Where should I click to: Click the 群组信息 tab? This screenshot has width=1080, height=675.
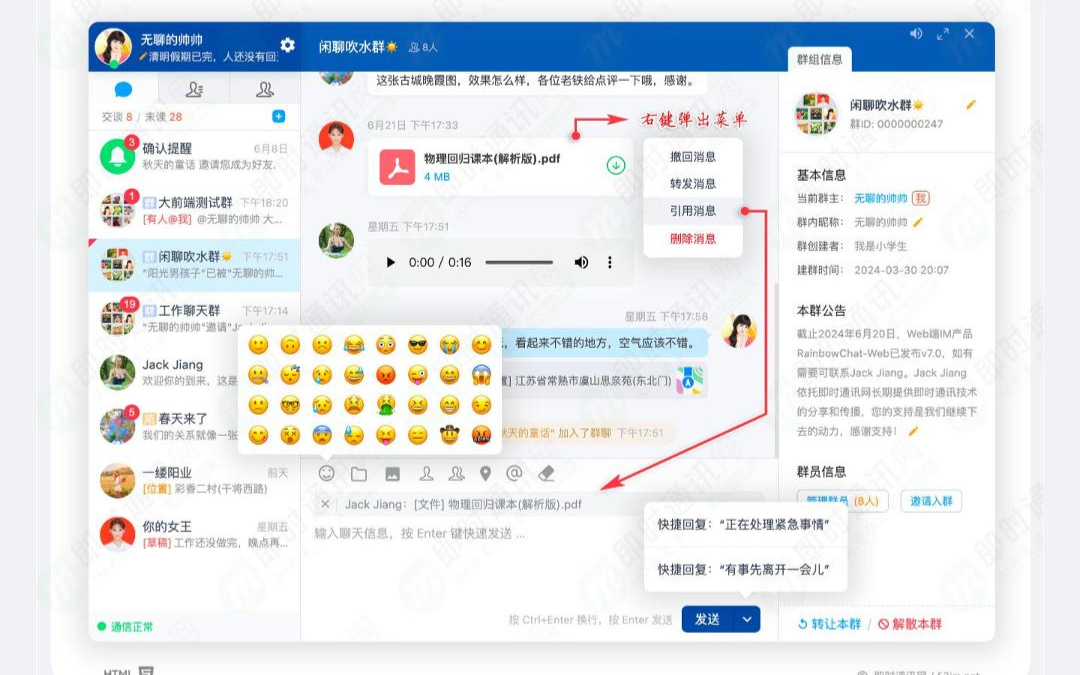tap(820, 59)
